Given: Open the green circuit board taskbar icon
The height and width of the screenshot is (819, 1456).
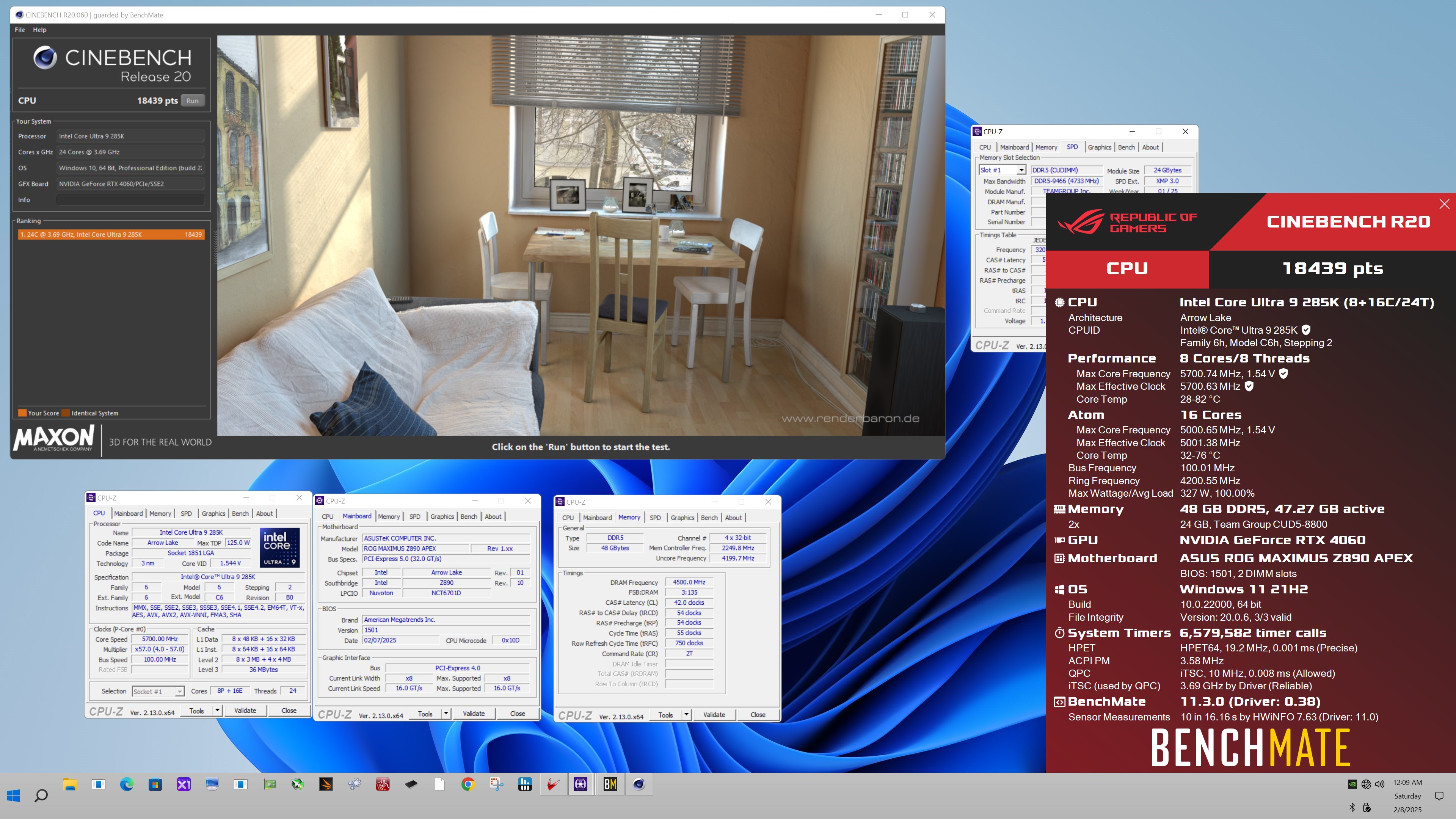Looking at the screenshot, I should point(270,784).
